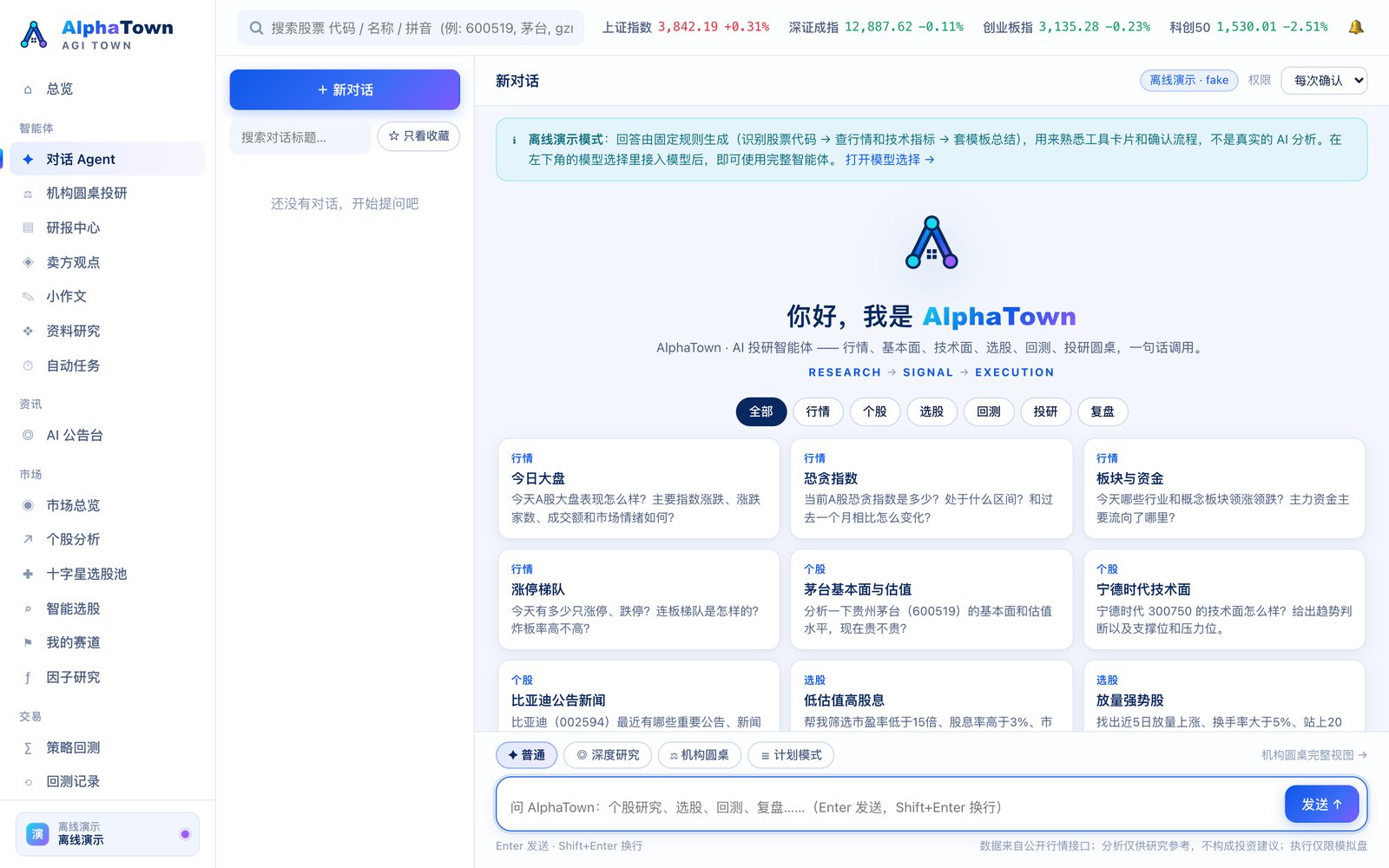1389x868 pixels.
Task: Click the home icon beside 总览
Action: (28, 89)
